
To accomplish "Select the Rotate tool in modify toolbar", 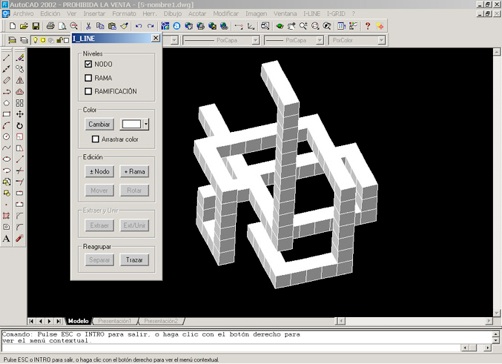I will pos(20,125).
